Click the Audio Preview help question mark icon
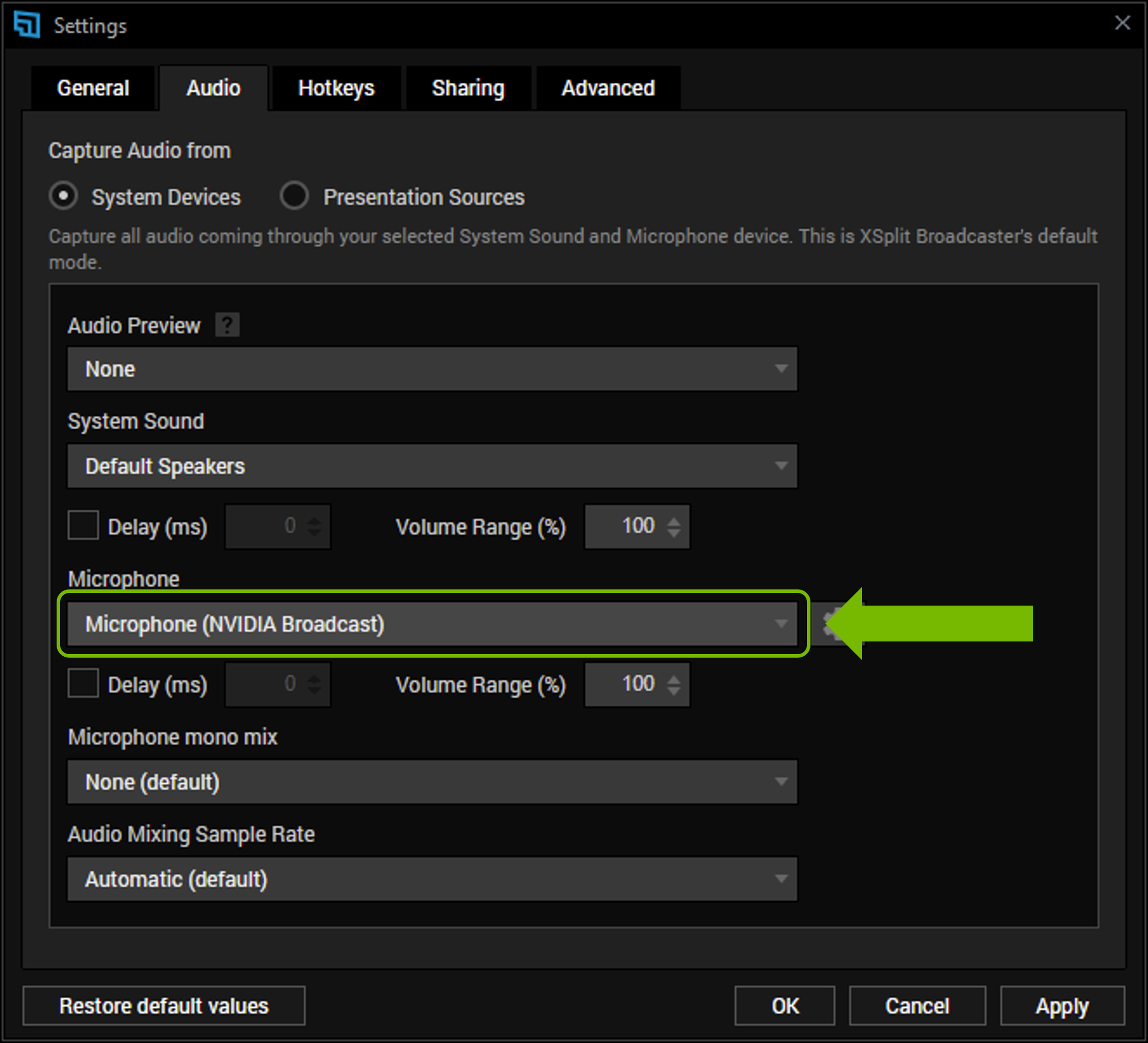Image resolution: width=1148 pixels, height=1043 pixels. [227, 325]
